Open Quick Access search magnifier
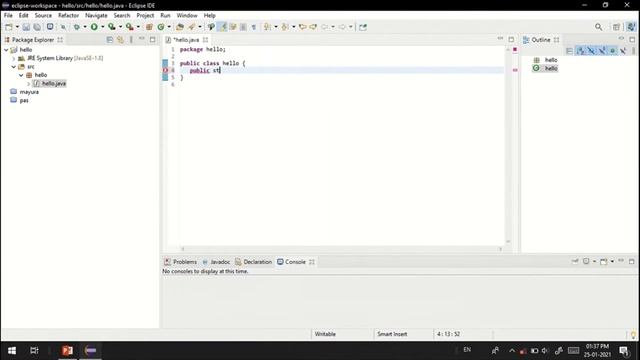Image resolution: width=640 pixels, height=360 pixels. pyautogui.click(x=598, y=27)
